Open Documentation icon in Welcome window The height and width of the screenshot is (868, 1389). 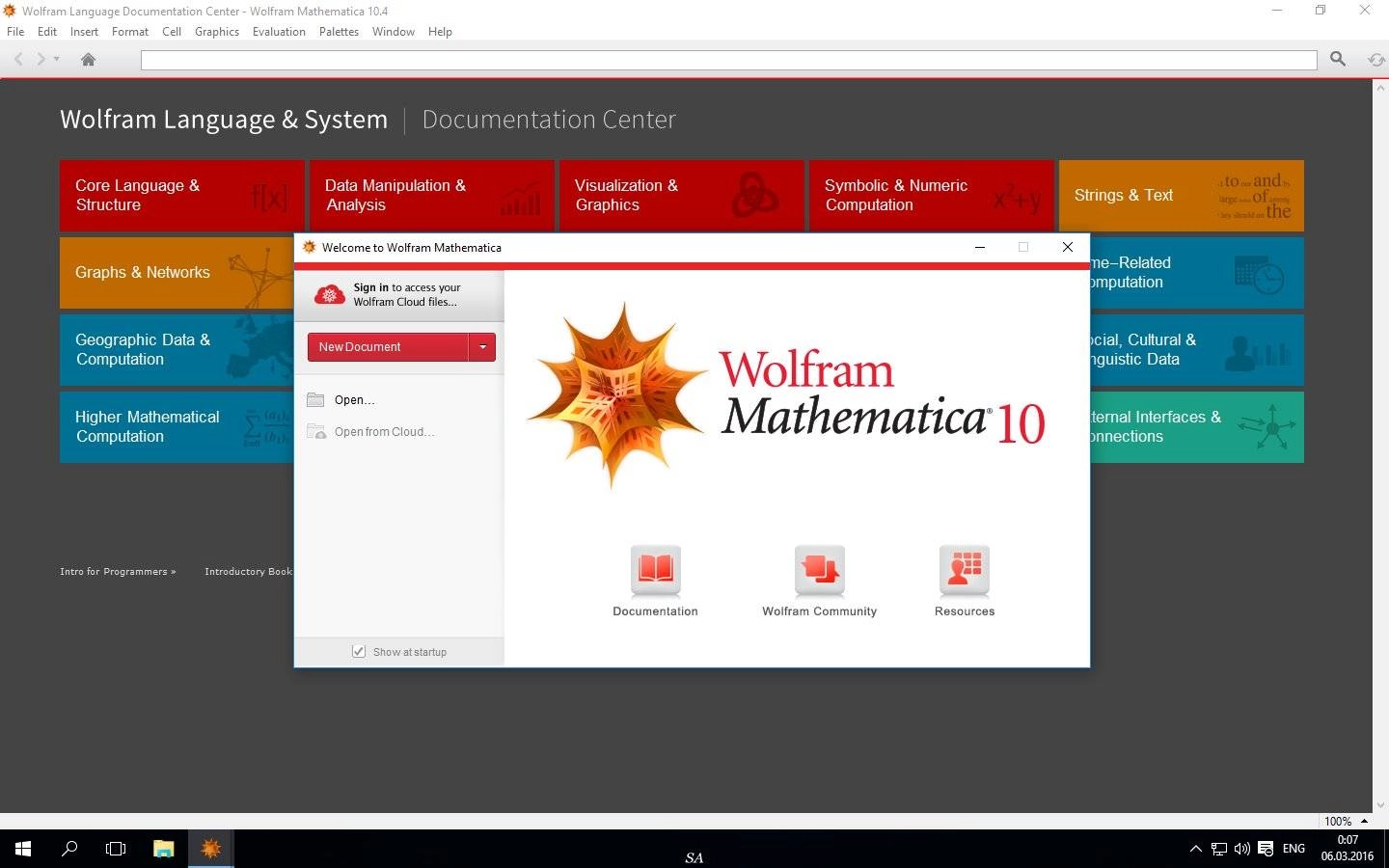[x=656, y=570]
